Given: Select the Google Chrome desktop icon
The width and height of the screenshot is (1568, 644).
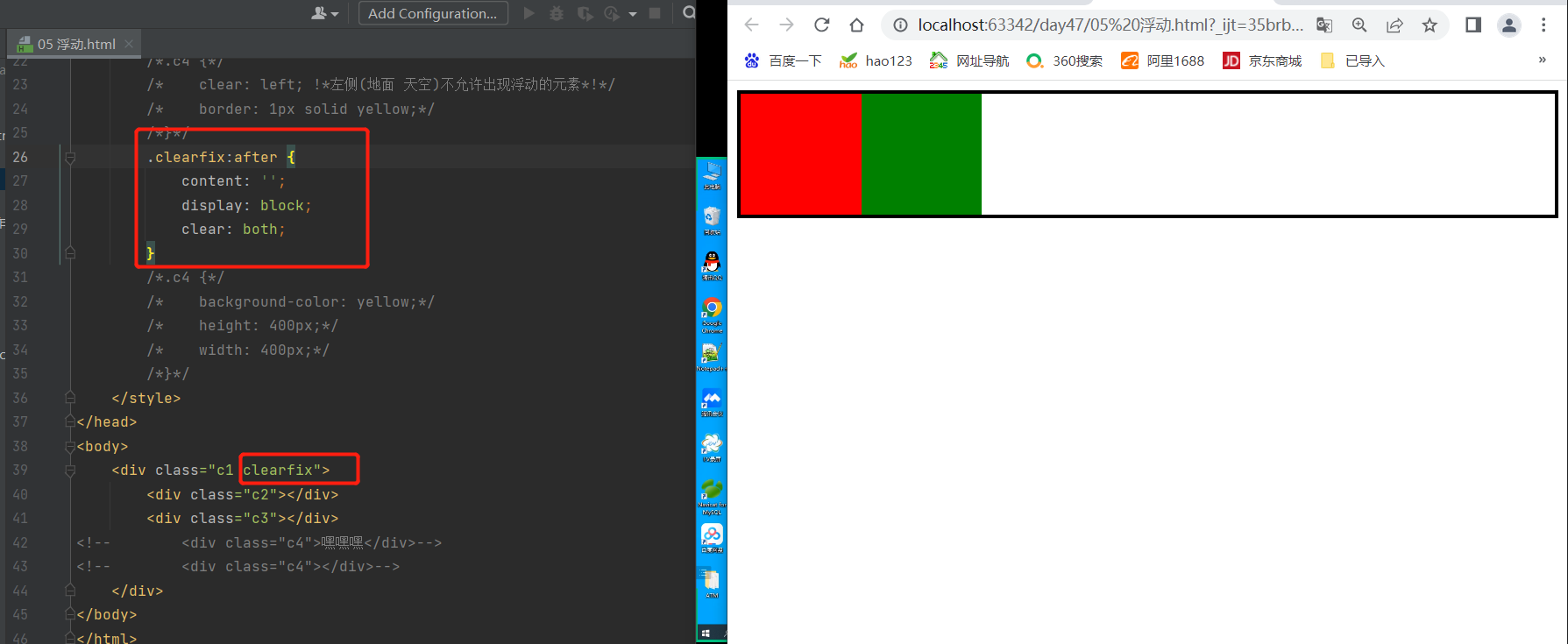Looking at the screenshot, I should click(712, 315).
